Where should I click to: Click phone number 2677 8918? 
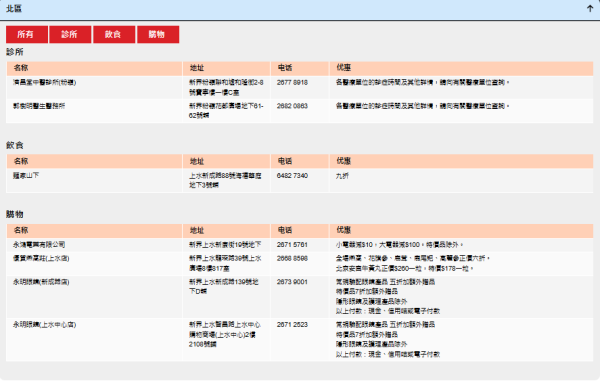point(292,83)
